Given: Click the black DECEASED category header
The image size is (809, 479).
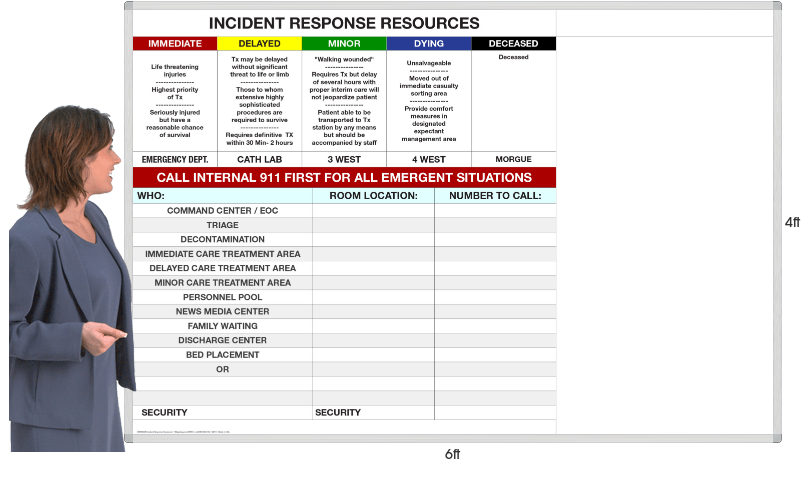Looking at the screenshot, I should 513,44.
